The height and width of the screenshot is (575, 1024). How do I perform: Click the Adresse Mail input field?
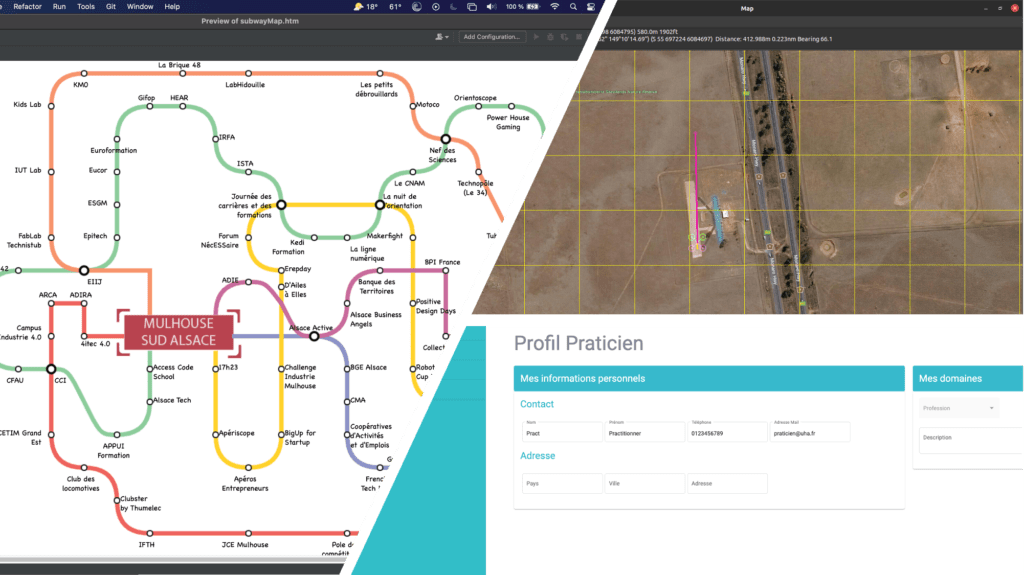point(810,431)
